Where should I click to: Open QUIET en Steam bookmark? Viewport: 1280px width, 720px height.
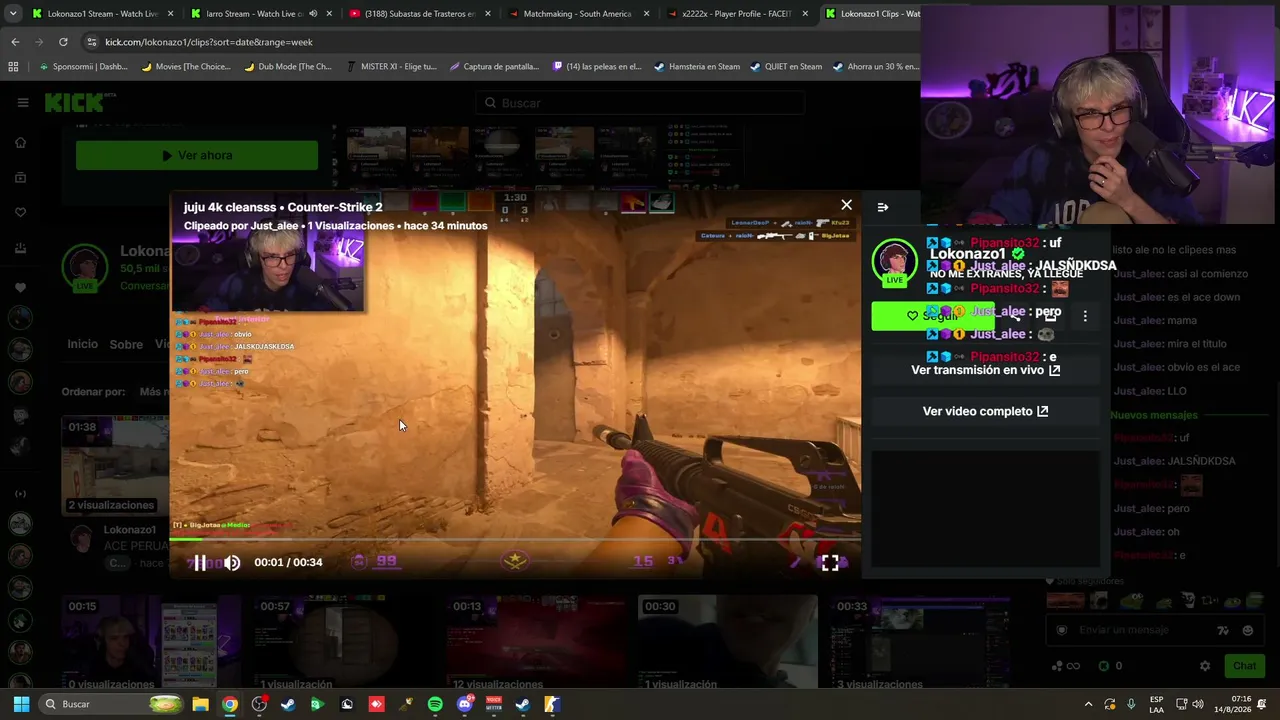click(786, 67)
